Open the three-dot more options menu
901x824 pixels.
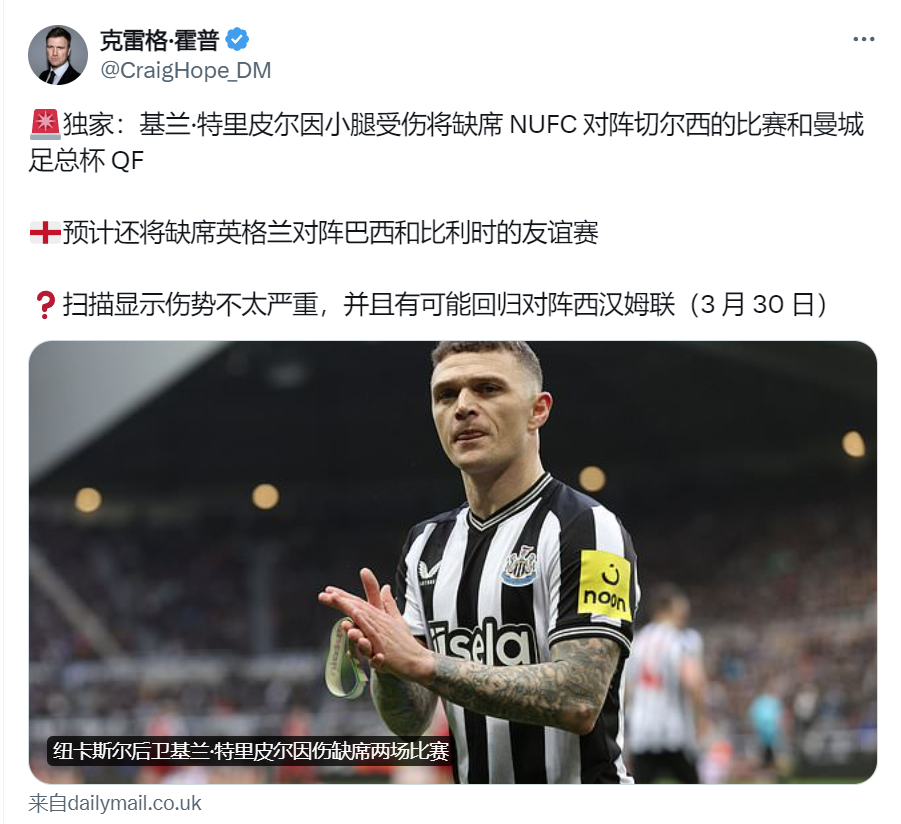(x=864, y=39)
